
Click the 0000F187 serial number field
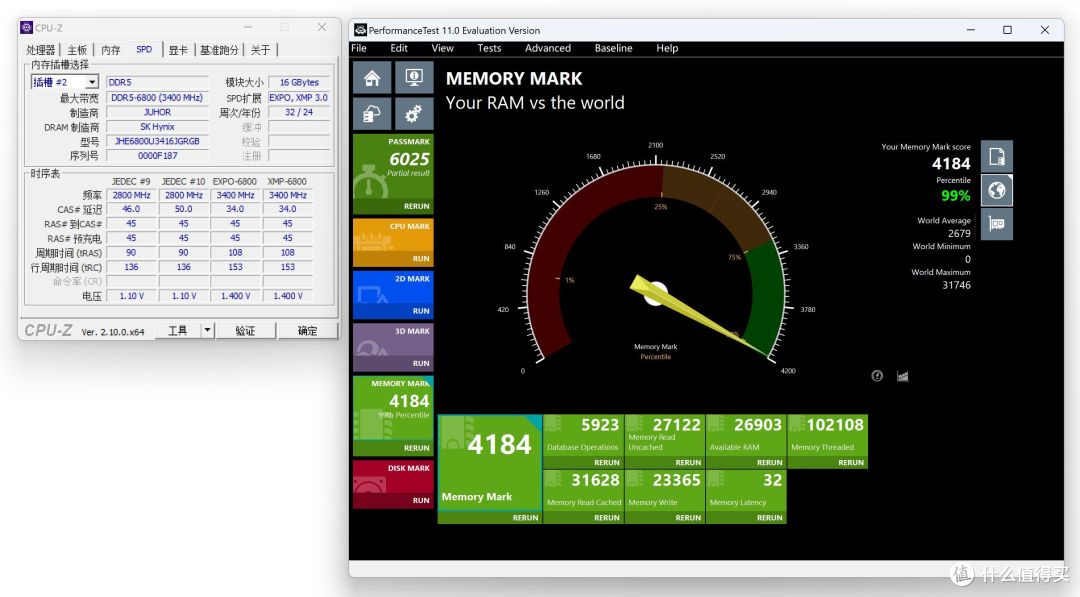click(157, 156)
